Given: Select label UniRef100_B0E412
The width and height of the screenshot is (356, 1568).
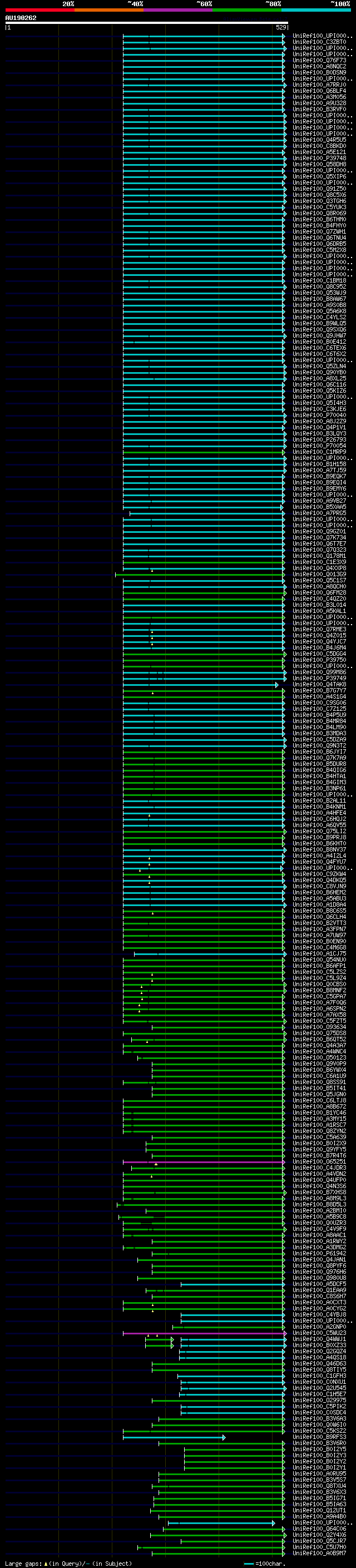Looking at the screenshot, I should coord(319,342).
